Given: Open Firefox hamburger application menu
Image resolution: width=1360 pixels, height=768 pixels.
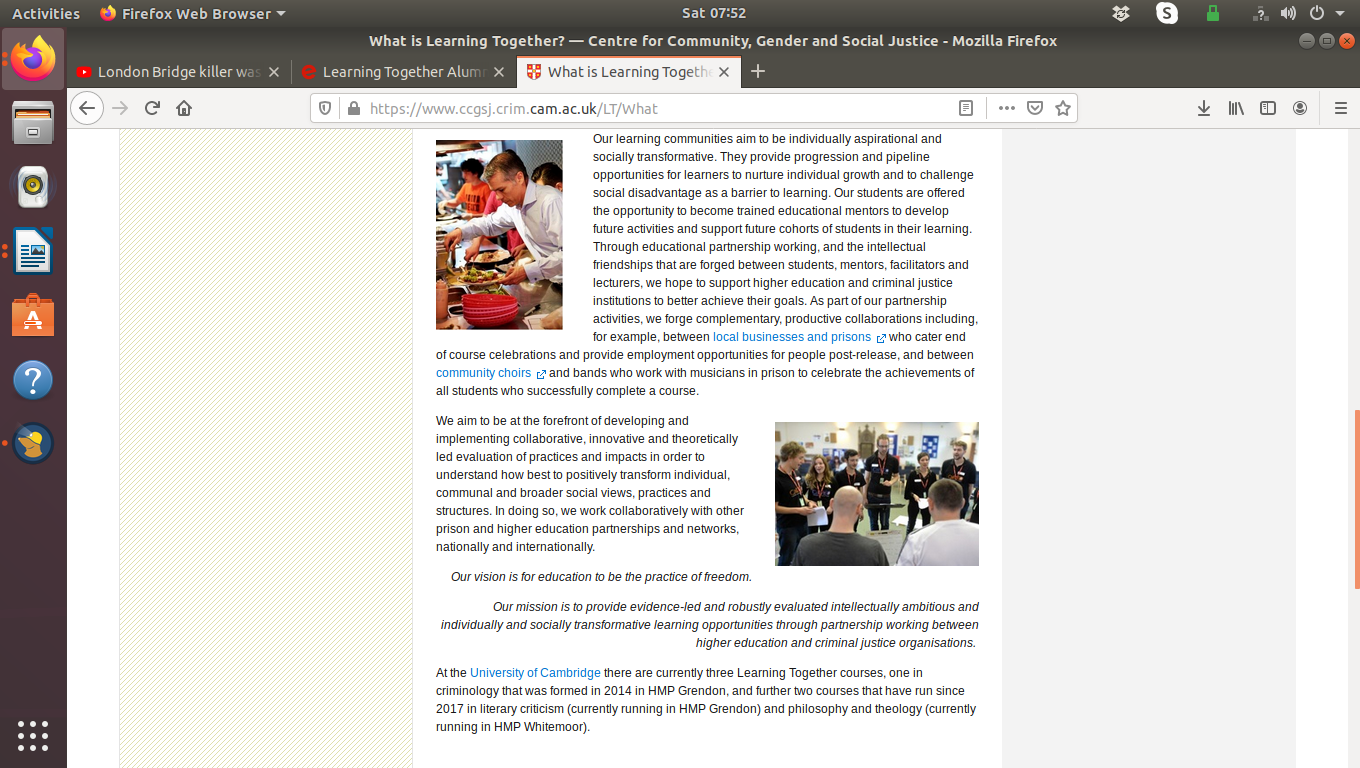Looking at the screenshot, I should (x=1341, y=108).
